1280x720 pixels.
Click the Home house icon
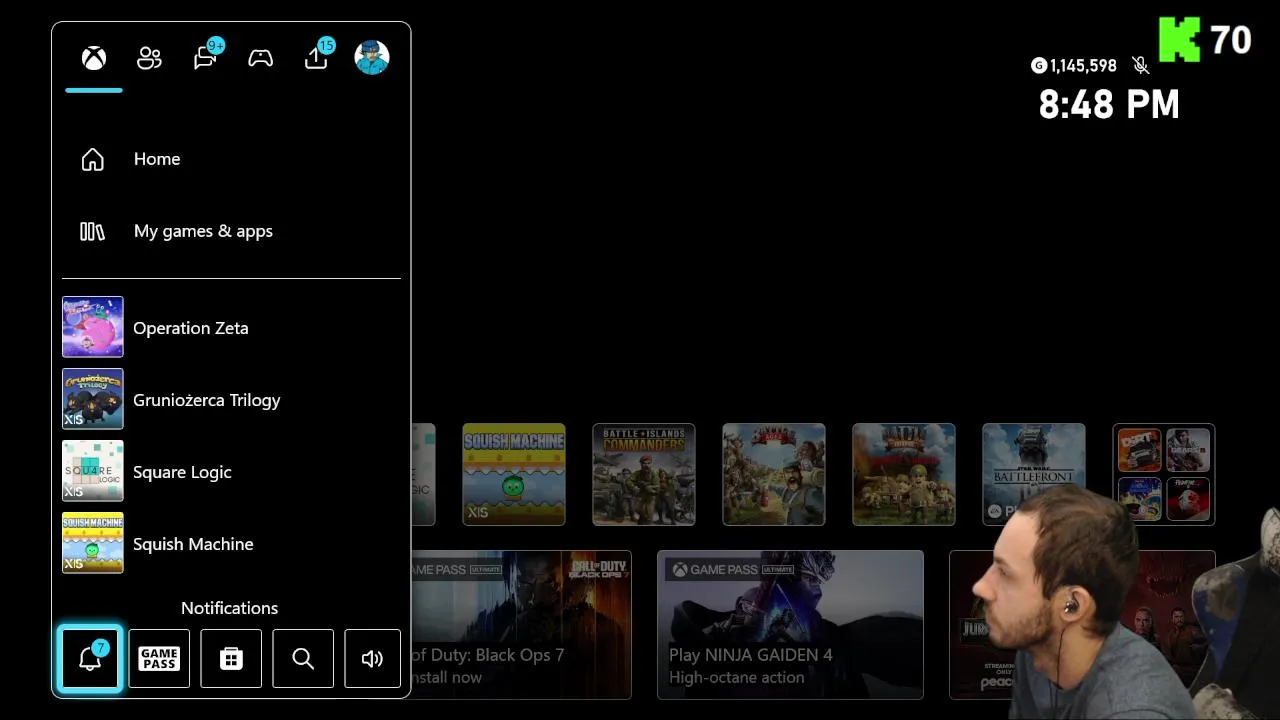[92, 159]
